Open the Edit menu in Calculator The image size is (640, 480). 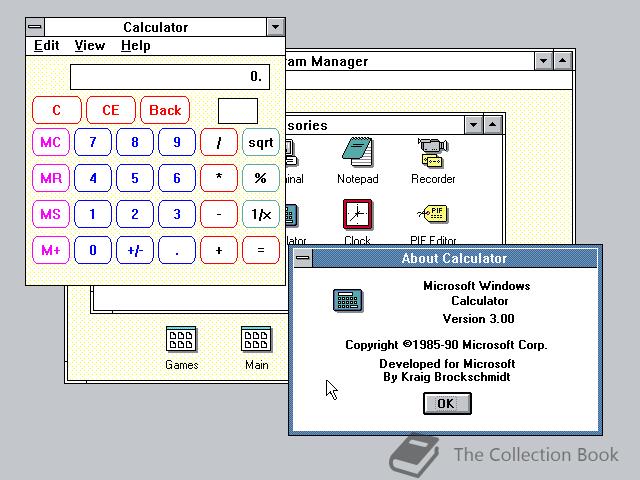(47, 45)
